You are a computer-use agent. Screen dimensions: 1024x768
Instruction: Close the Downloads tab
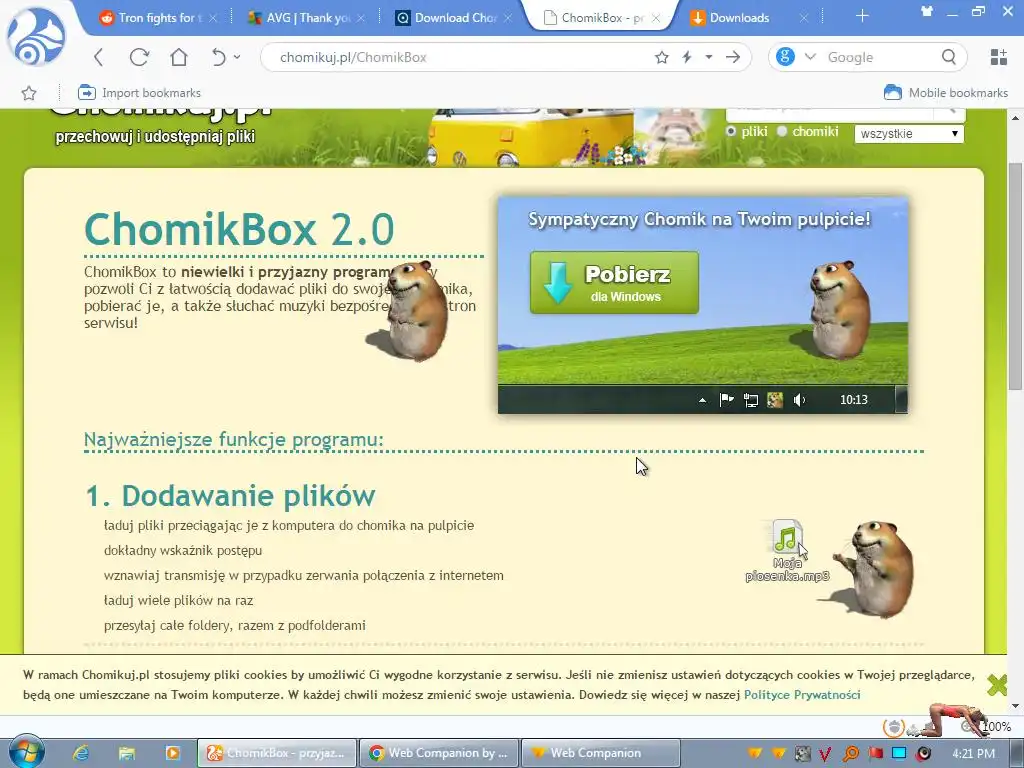[804, 18]
